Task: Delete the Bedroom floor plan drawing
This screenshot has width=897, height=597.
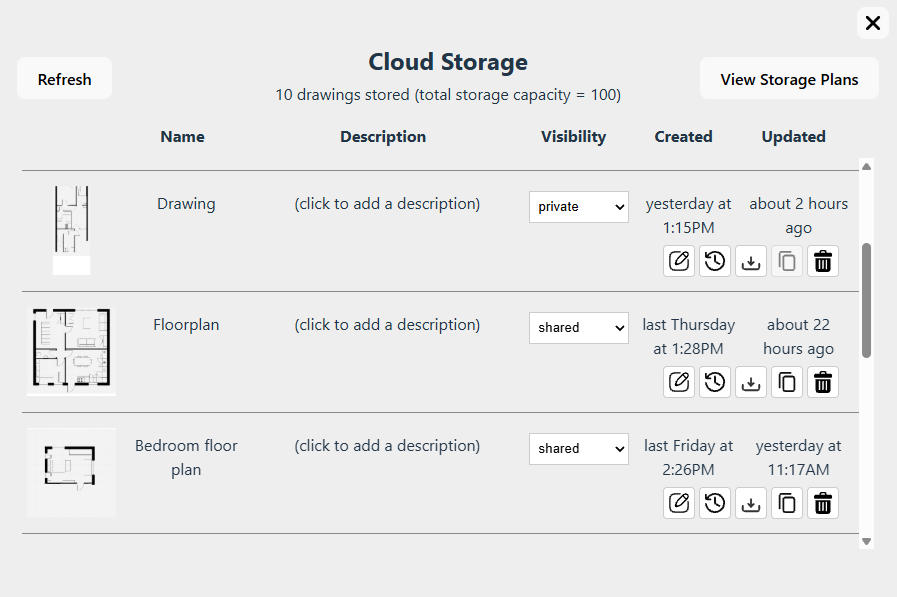Action: pyautogui.click(x=823, y=503)
